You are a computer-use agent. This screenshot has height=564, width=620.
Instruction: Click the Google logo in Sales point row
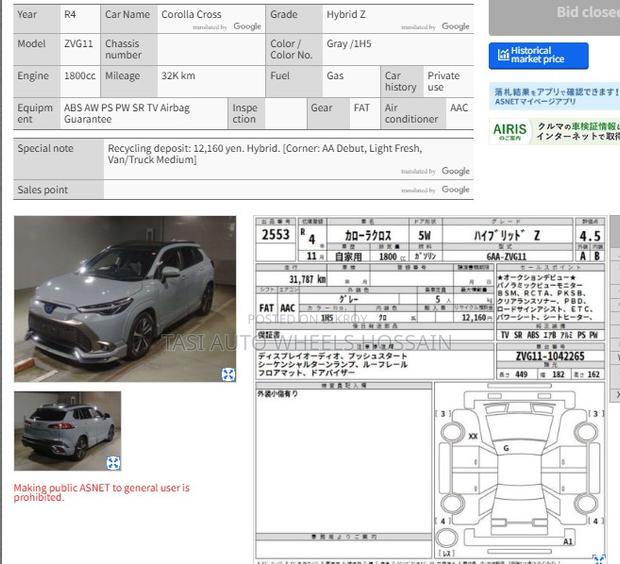[x=456, y=189]
